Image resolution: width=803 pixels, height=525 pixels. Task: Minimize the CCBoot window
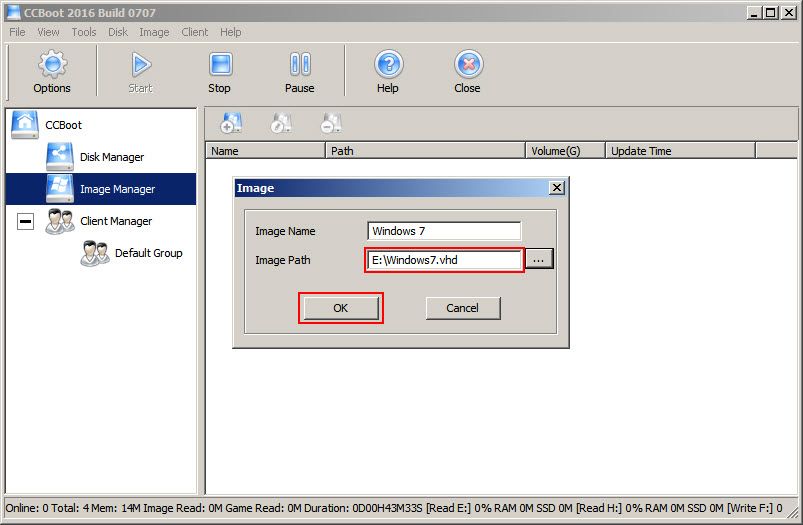pyautogui.click(x=754, y=13)
